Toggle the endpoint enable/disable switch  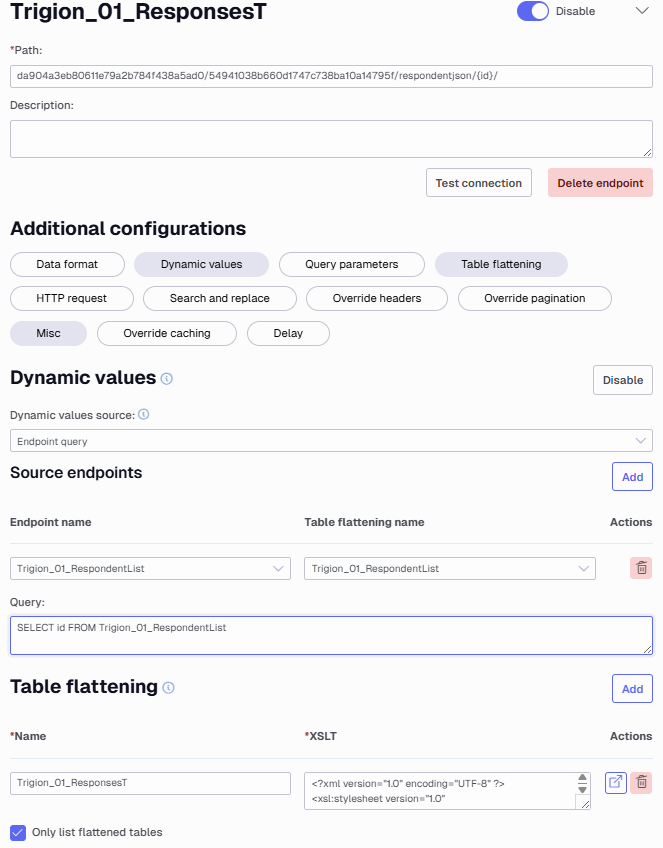[533, 11]
